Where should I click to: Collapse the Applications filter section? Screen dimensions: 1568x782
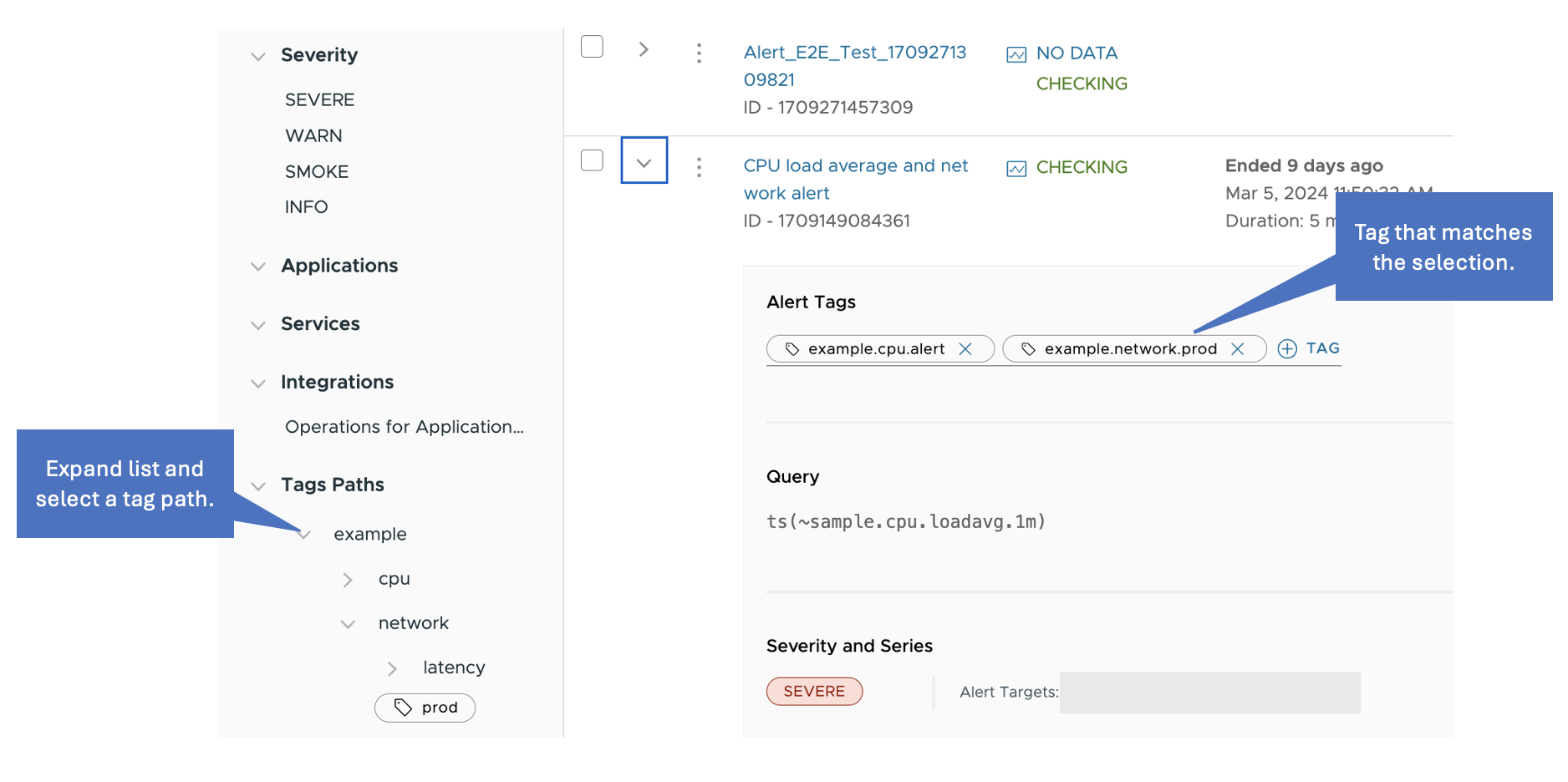(258, 267)
